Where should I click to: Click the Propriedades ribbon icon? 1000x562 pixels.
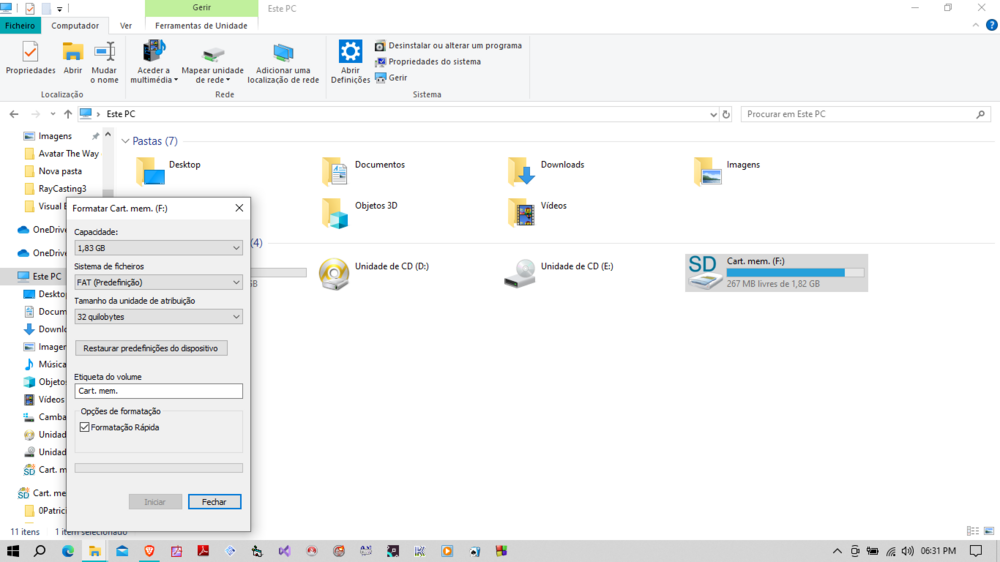click(x=30, y=58)
